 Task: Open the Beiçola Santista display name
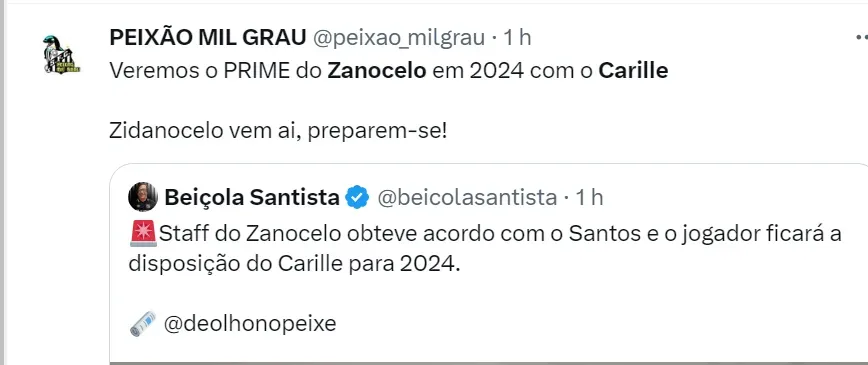pos(252,197)
